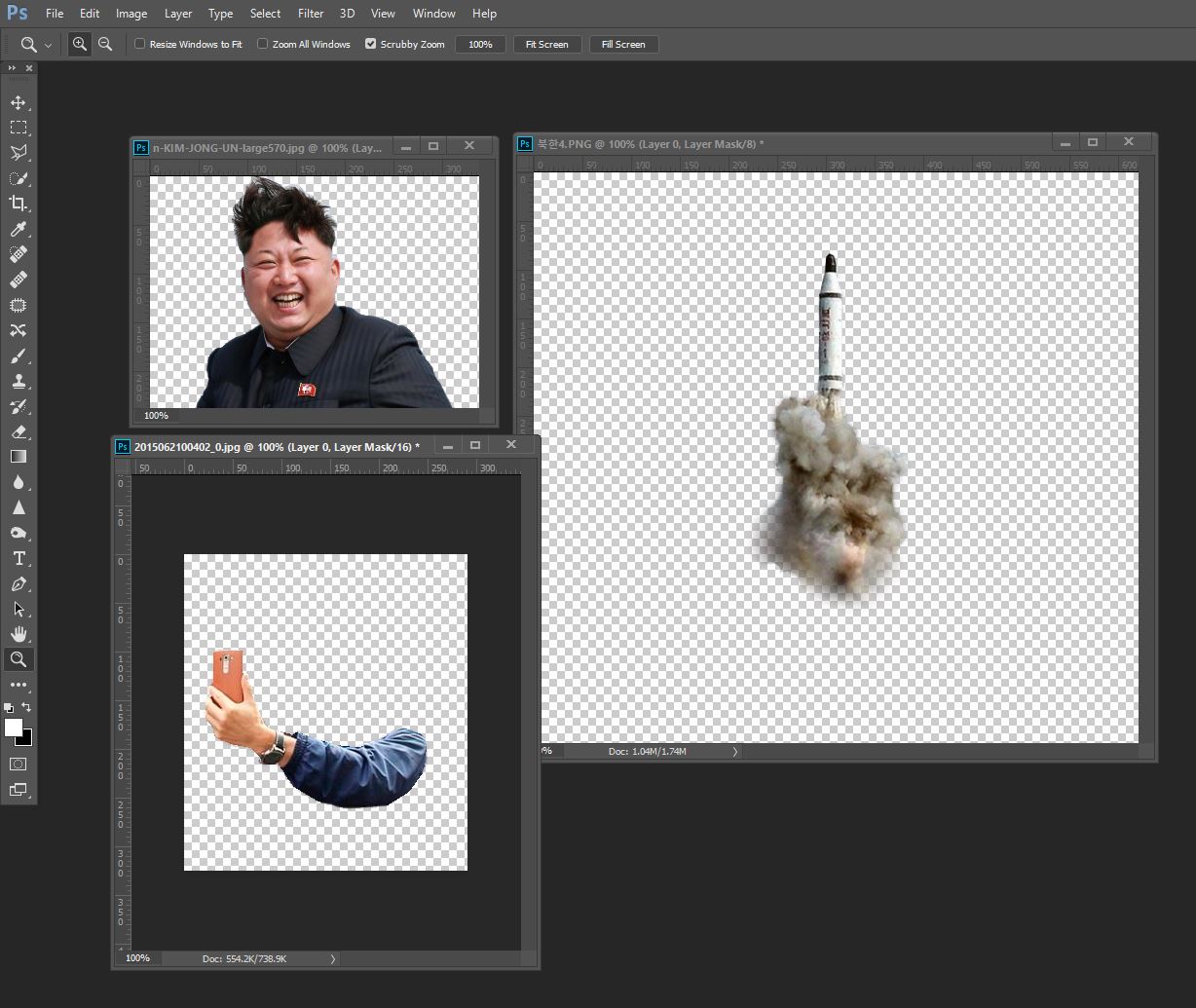
Task: Activate the Hand tool
Action: point(19,634)
